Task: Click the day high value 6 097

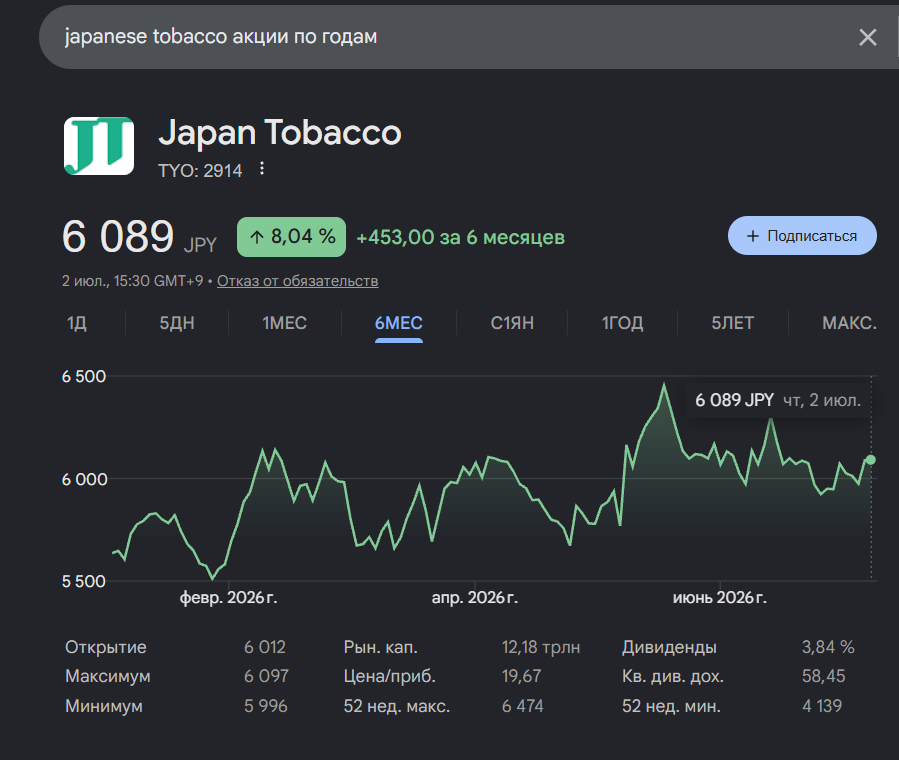Action: pyautogui.click(x=266, y=676)
